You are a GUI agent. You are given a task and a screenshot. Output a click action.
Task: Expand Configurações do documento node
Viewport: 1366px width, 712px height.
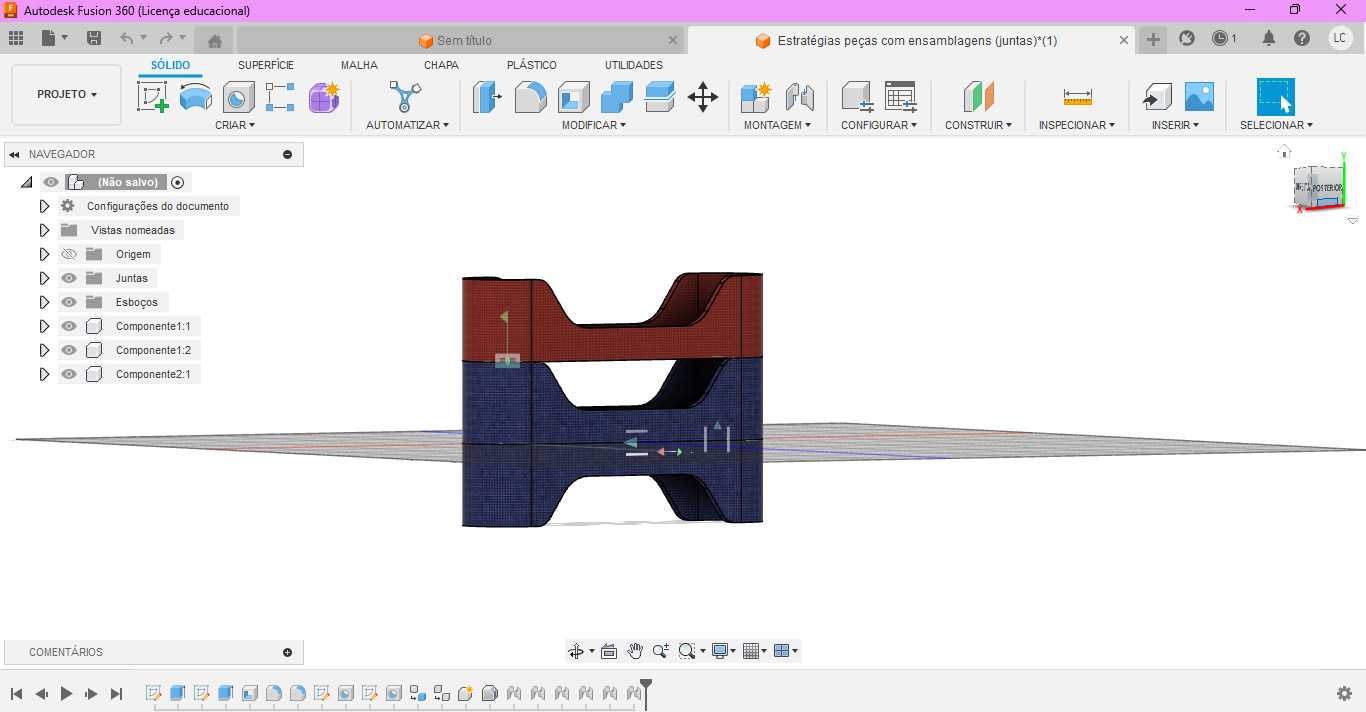point(44,206)
